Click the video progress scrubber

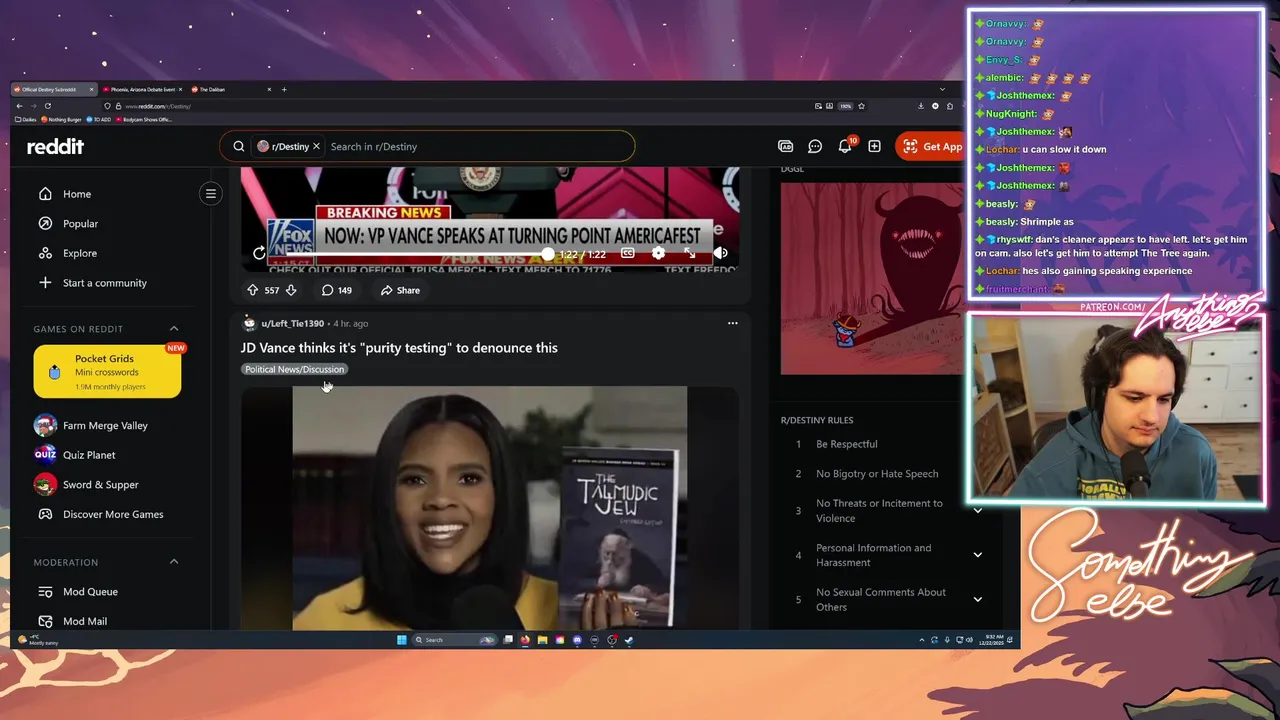pyautogui.click(x=547, y=254)
